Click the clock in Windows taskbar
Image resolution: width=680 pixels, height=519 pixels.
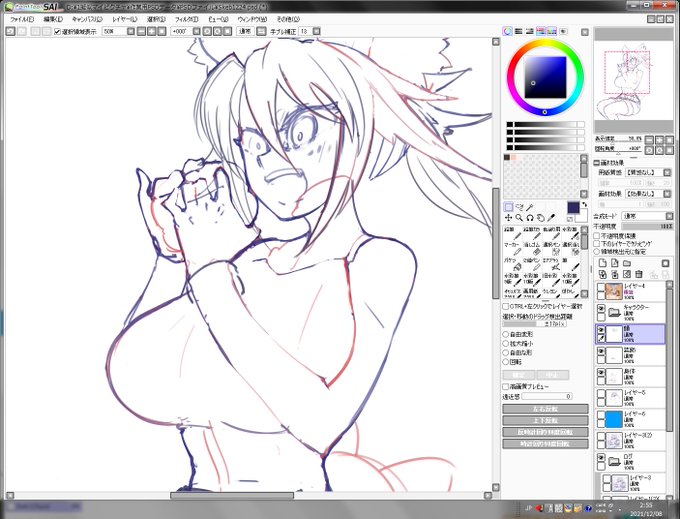pyautogui.click(x=645, y=509)
